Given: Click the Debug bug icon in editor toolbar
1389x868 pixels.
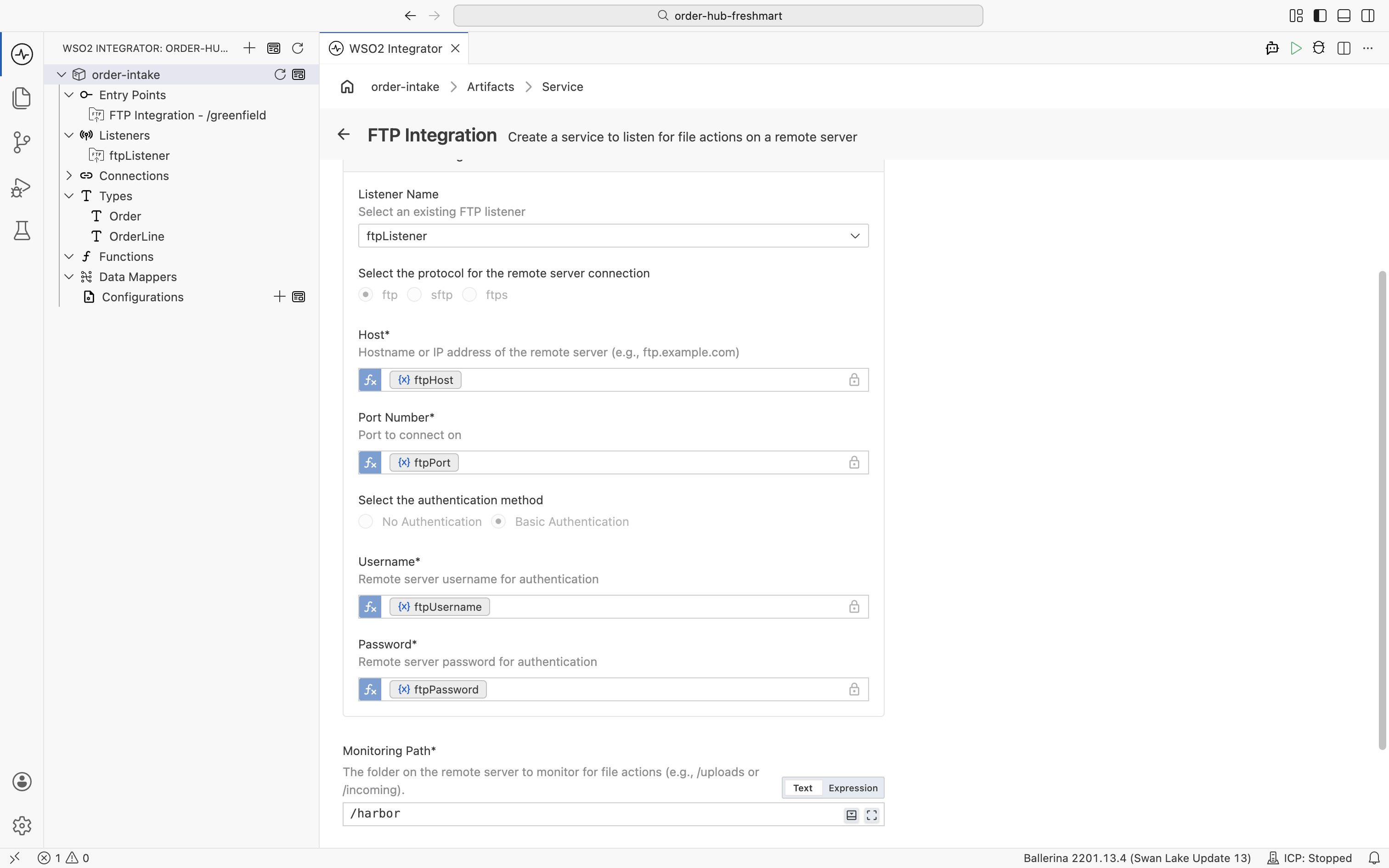Looking at the screenshot, I should tap(1319, 48).
